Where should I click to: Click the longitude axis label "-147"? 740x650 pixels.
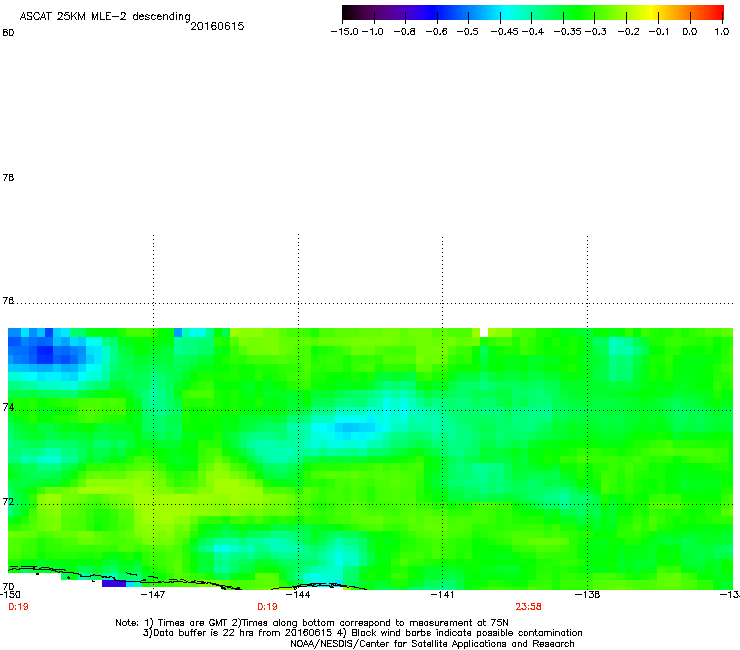(x=153, y=595)
